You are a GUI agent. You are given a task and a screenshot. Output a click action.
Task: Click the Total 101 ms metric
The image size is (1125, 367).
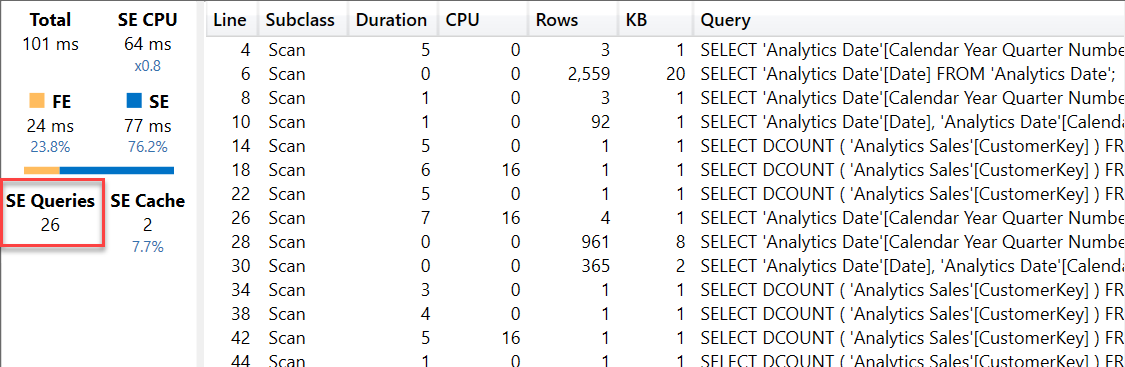click(x=50, y=32)
